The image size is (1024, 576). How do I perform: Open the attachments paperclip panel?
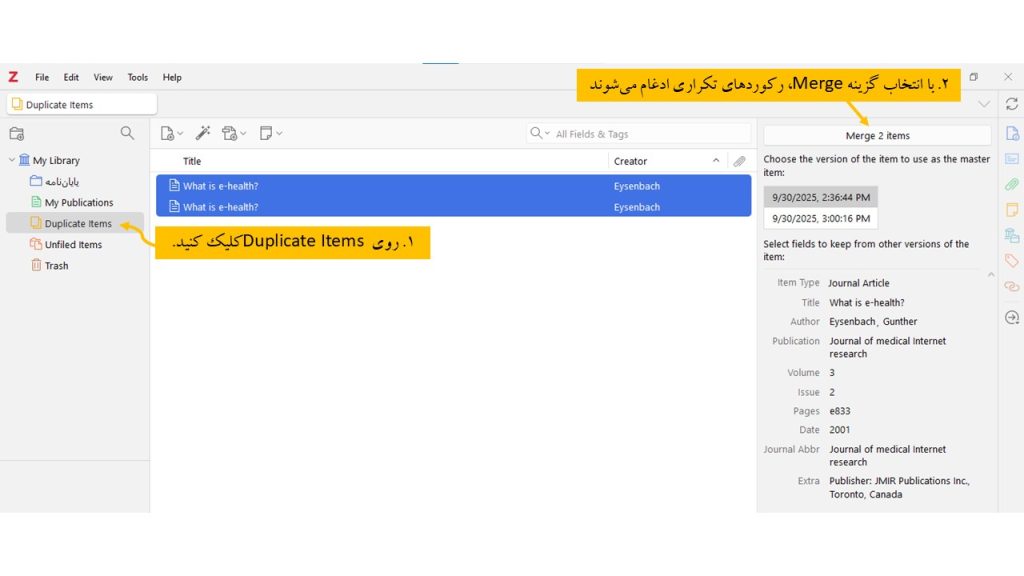(1011, 184)
